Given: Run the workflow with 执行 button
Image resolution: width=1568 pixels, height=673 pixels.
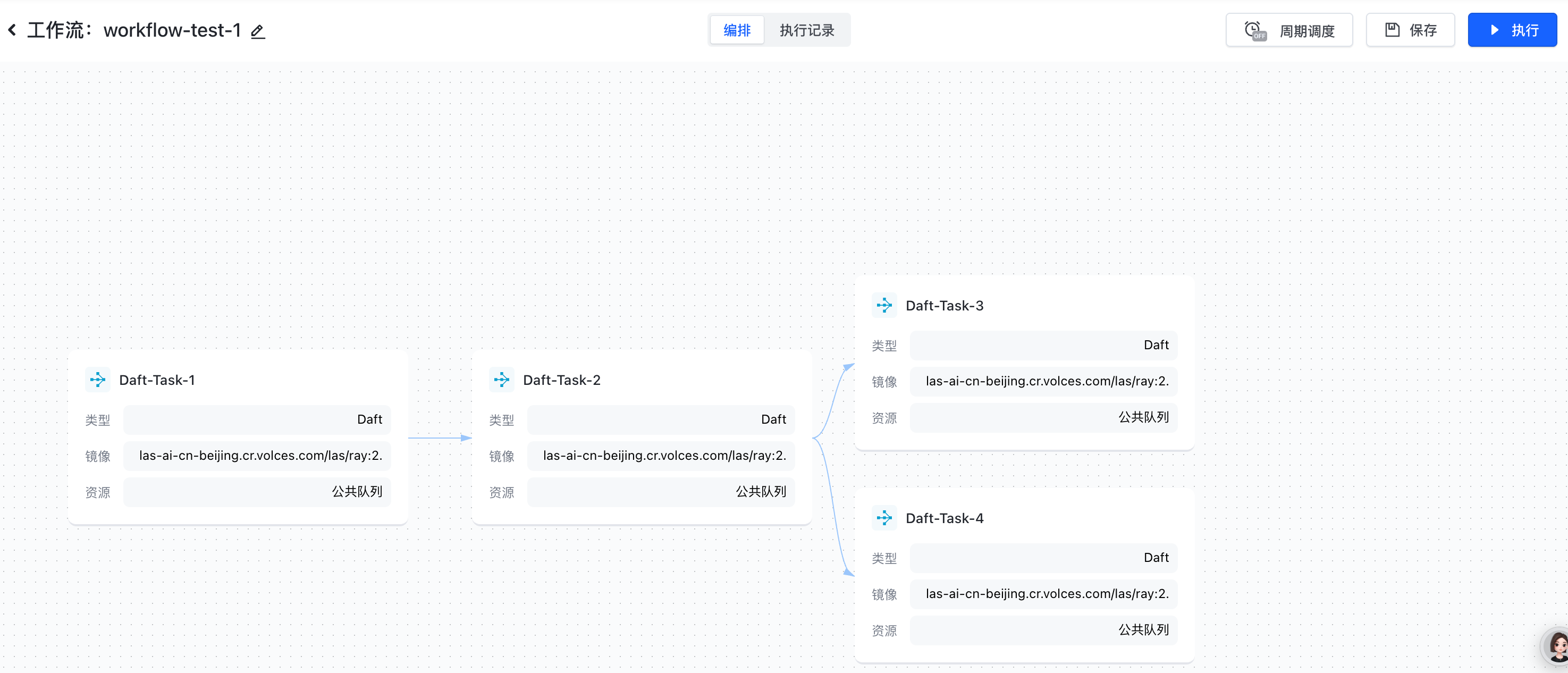Looking at the screenshot, I should tap(1512, 30).
